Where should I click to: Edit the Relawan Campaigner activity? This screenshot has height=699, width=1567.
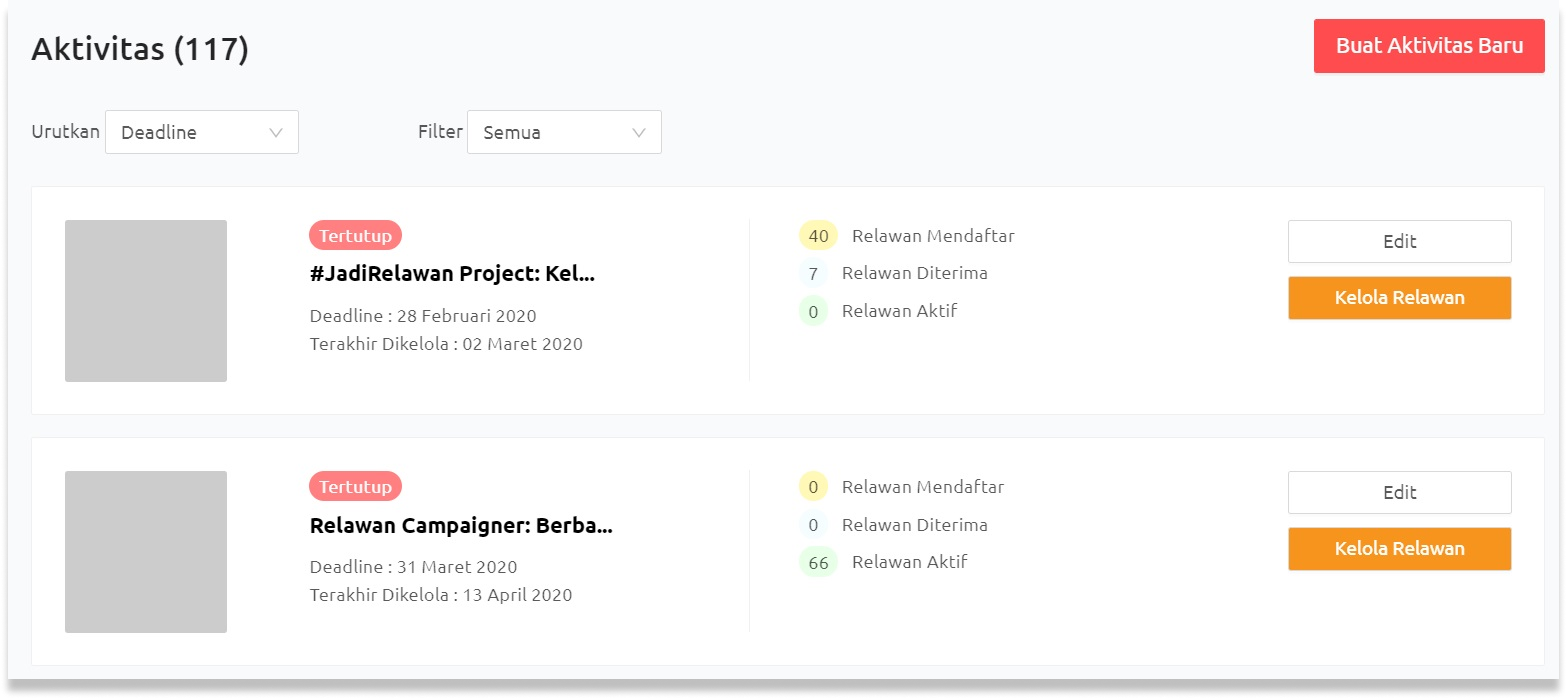(1399, 492)
